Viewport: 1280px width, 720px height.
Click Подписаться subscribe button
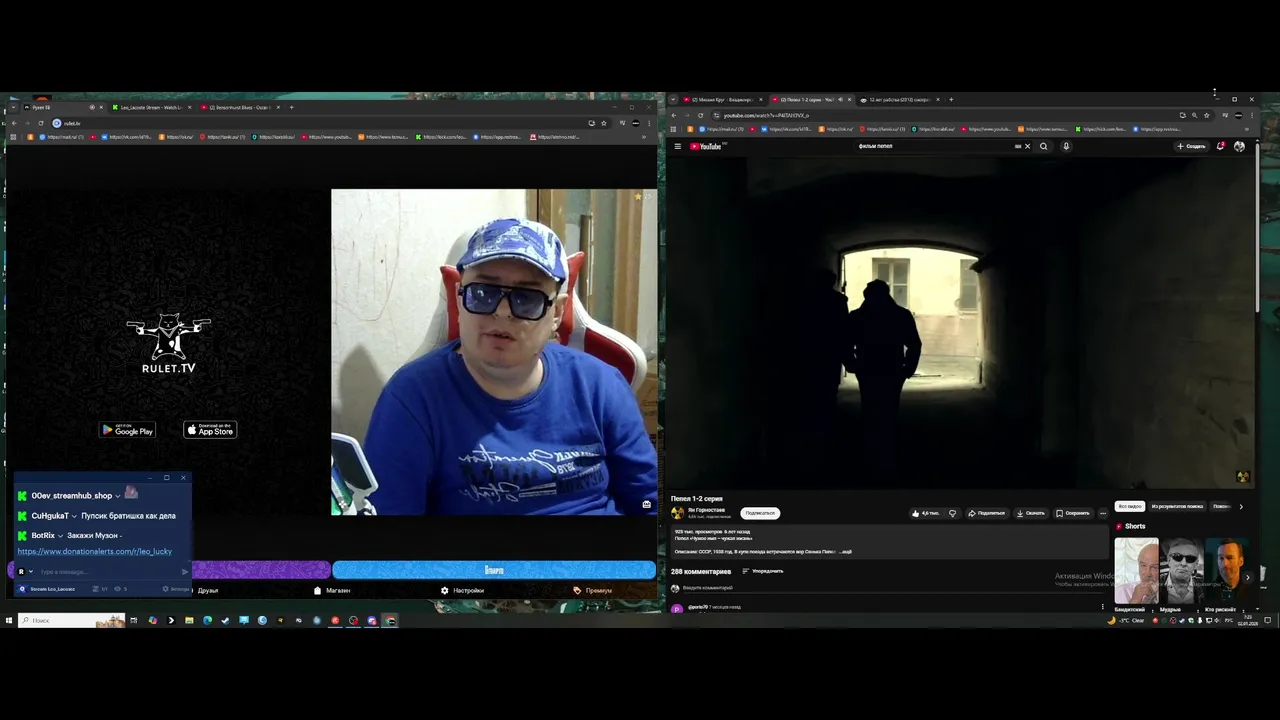pos(760,513)
